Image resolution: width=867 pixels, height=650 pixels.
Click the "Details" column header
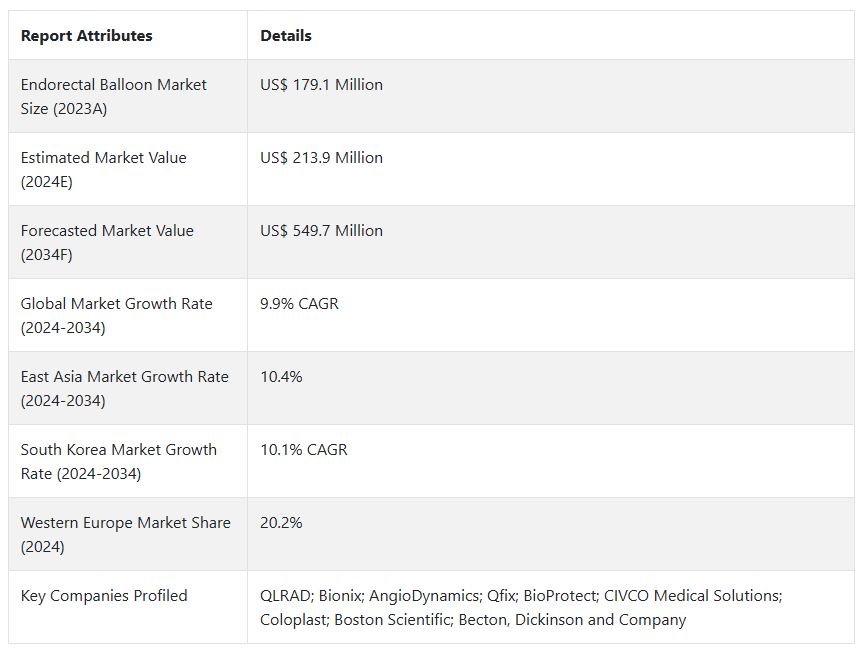[x=286, y=36]
